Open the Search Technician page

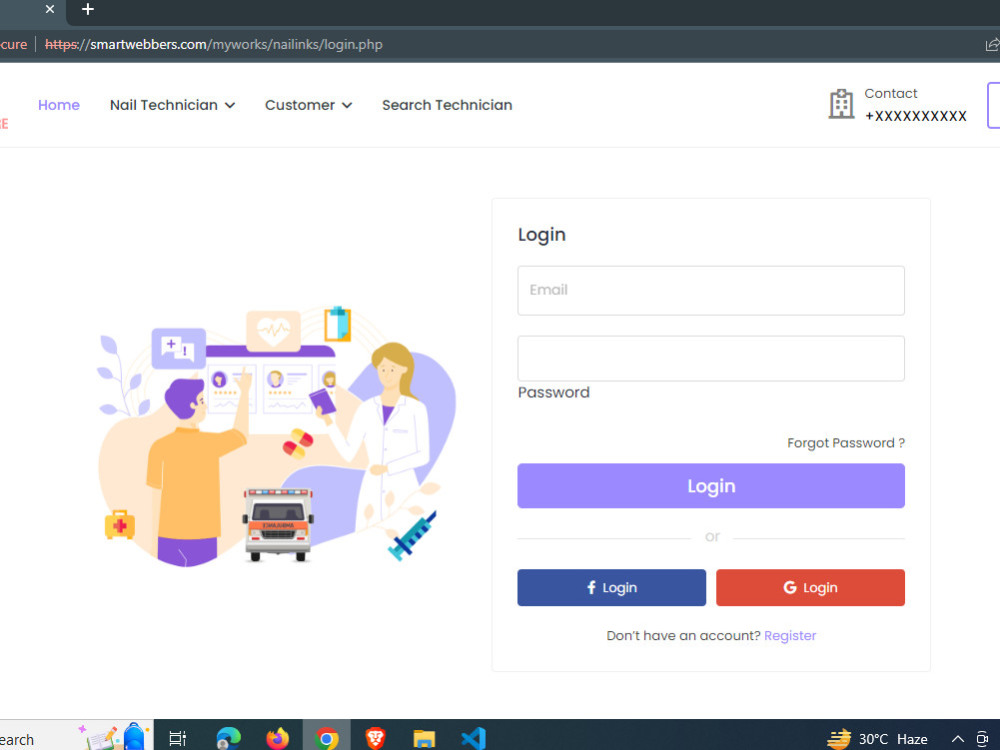[447, 105]
